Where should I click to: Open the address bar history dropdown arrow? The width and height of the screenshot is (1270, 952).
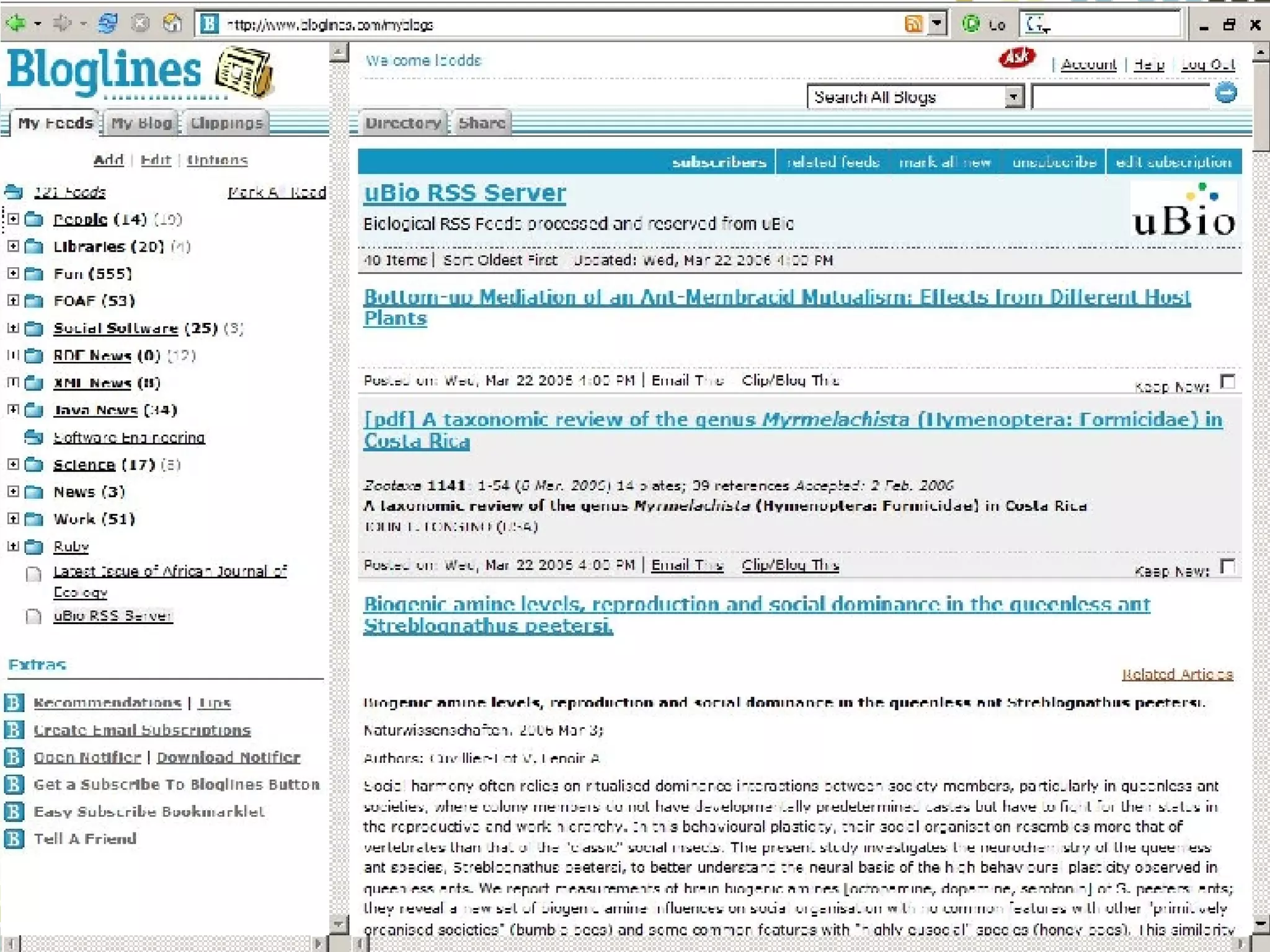pyautogui.click(x=937, y=24)
